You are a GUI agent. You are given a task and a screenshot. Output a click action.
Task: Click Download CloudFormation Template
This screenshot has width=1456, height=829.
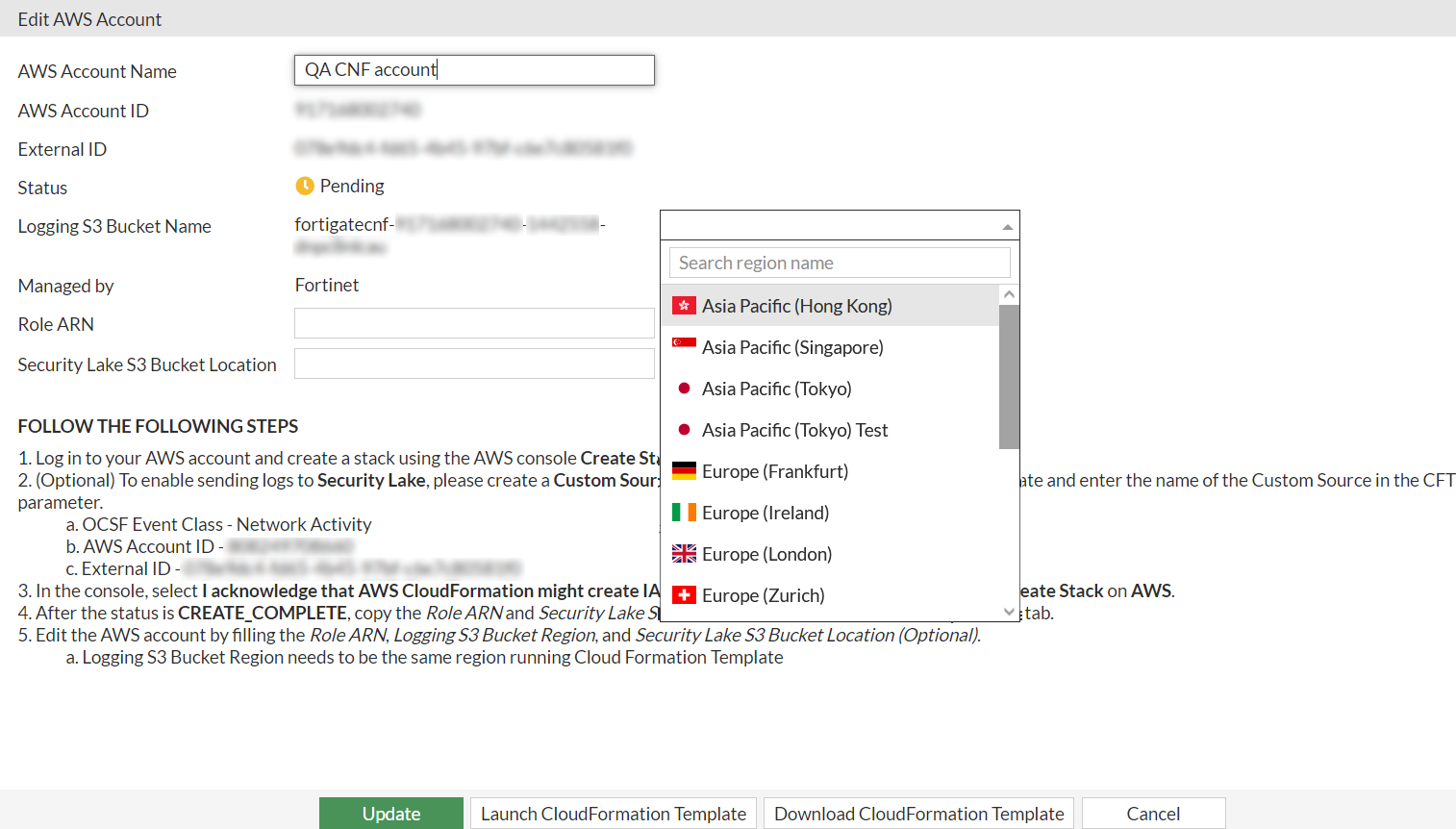pos(917,813)
